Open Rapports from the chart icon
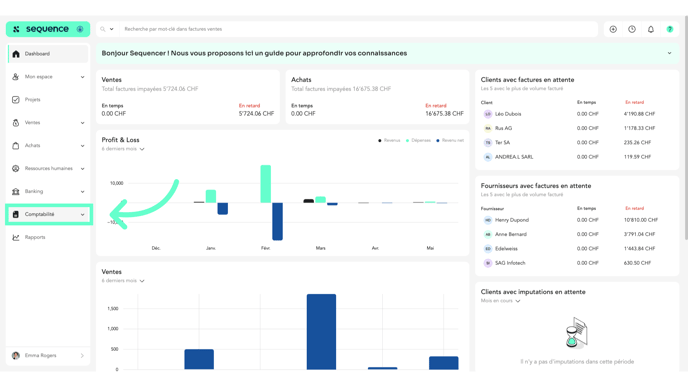Screen dimensions: 688x387 16,237
